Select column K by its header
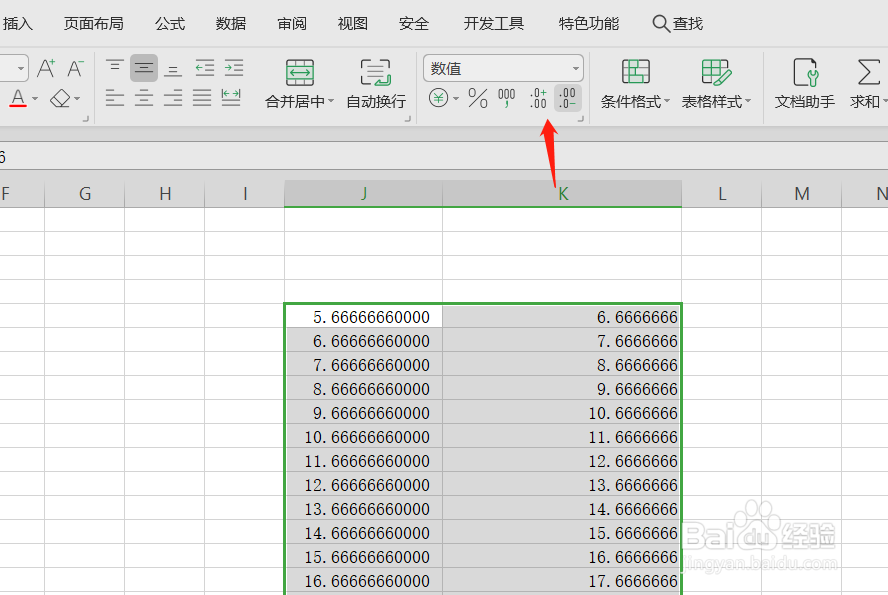This screenshot has width=888, height=595. point(562,192)
